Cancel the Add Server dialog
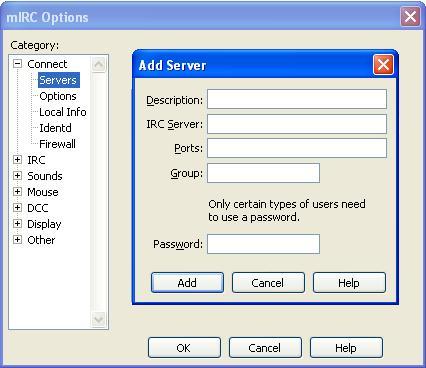The image size is (426, 368). pyautogui.click(x=268, y=283)
